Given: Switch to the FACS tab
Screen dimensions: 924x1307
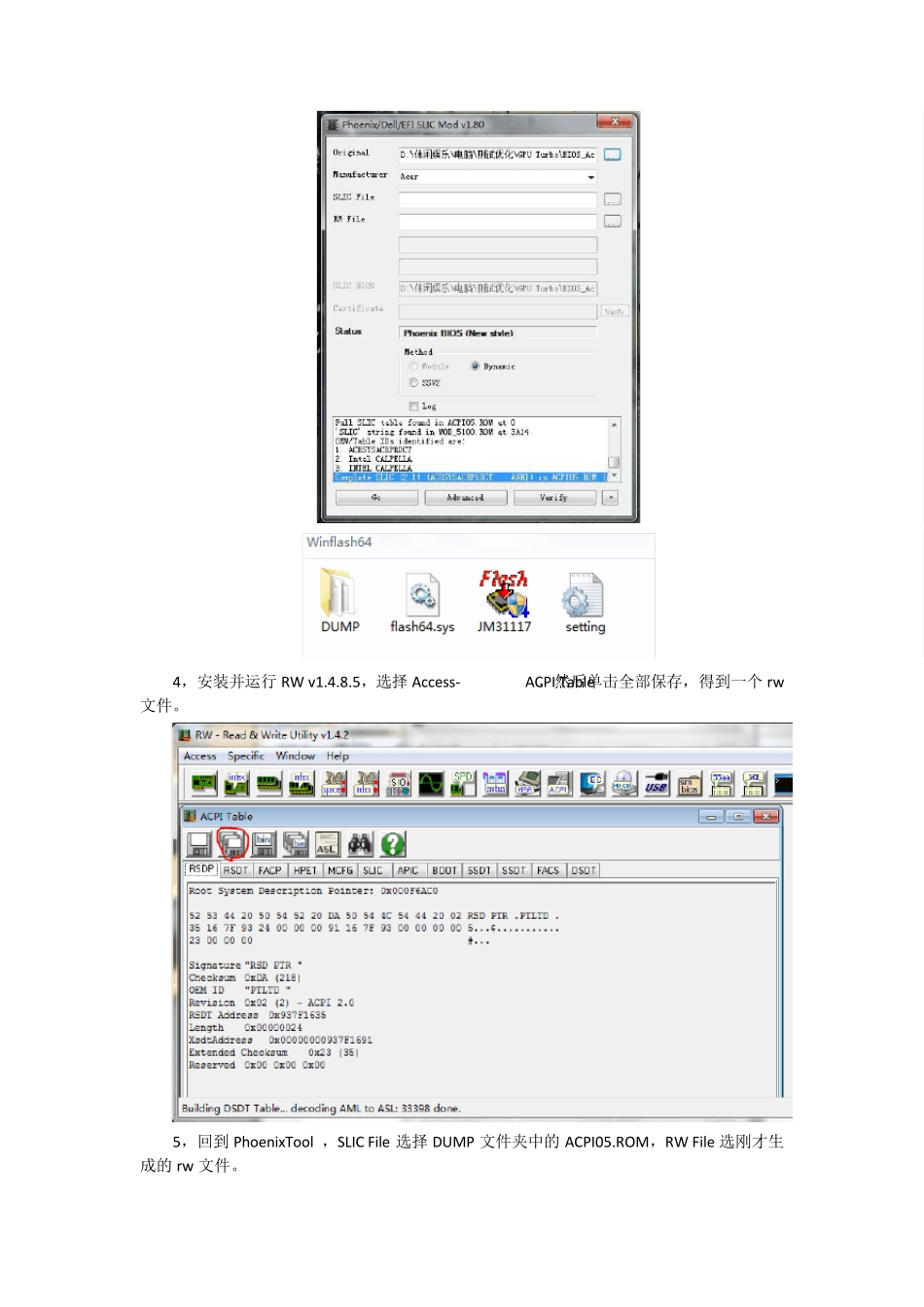Looking at the screenshot, I should pos(549,870).
